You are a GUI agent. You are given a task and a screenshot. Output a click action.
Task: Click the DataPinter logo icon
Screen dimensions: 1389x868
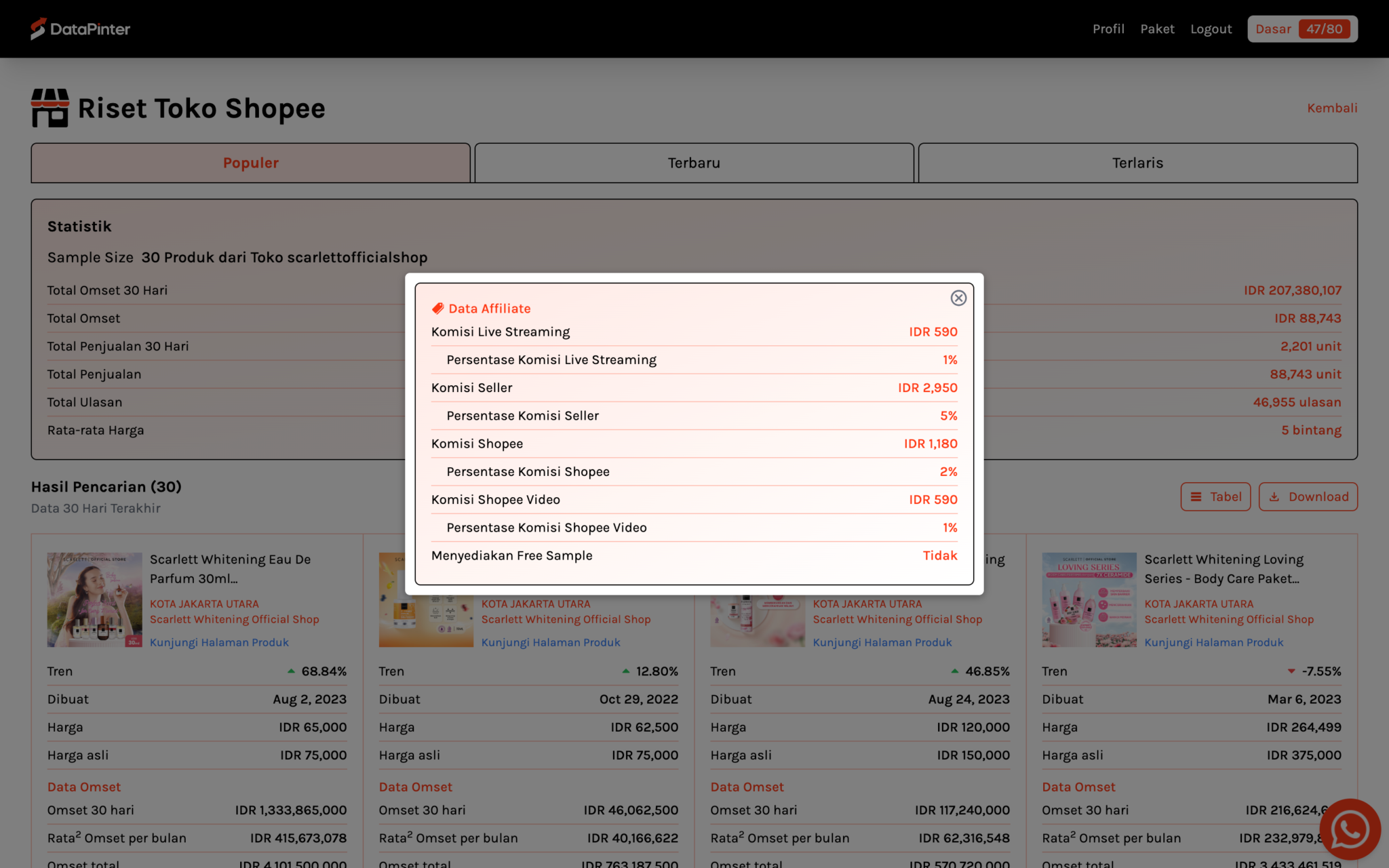click(39, 28)
